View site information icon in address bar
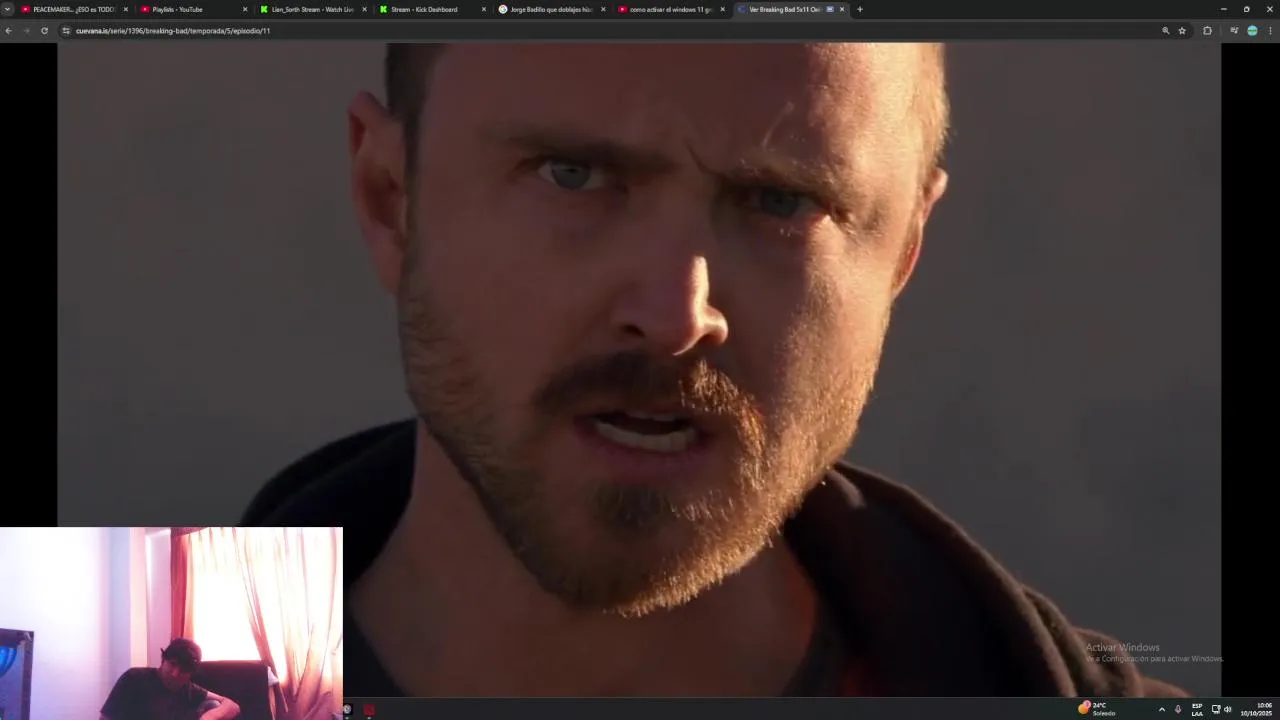1280x720 pixels. click(66, 31)
